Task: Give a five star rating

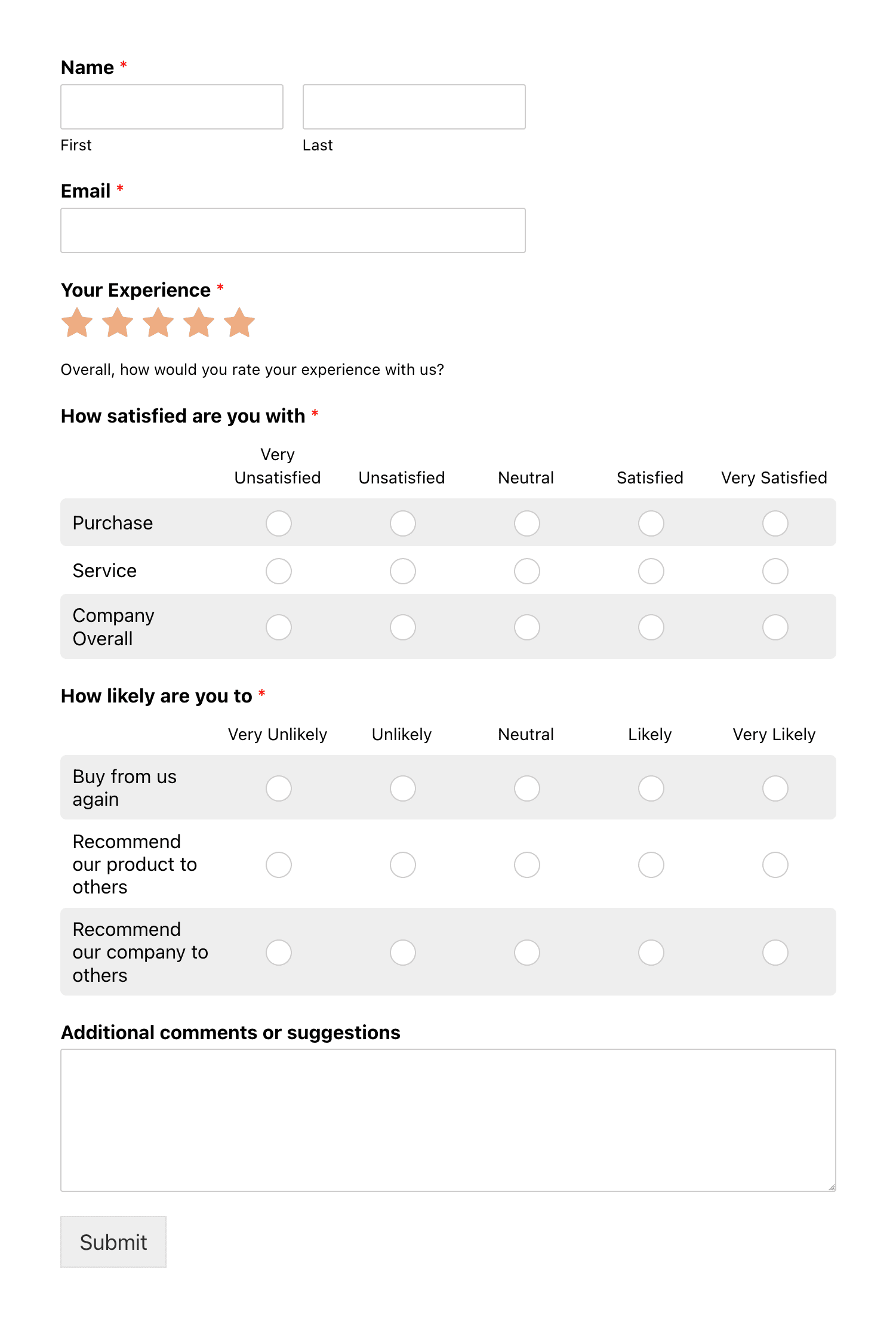Action: 239,323
